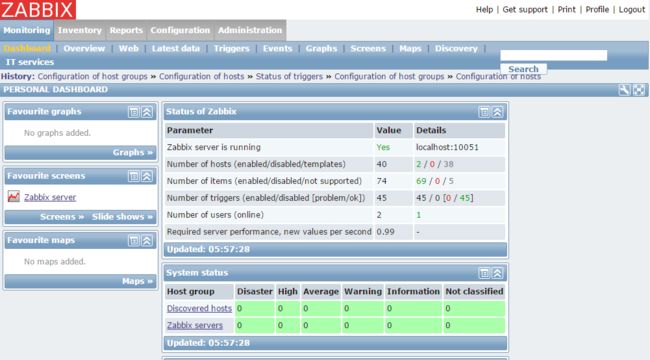Go to Overview submenu
Viewport: 650px width, 360px height.
point(84,49)
